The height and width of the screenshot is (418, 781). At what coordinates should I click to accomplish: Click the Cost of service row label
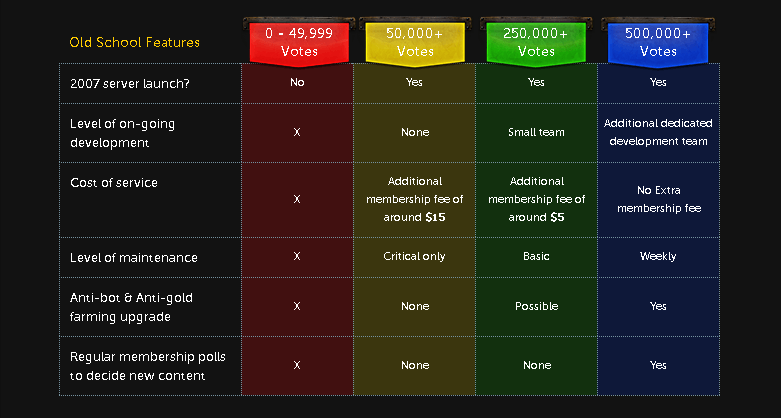point(114,183)
